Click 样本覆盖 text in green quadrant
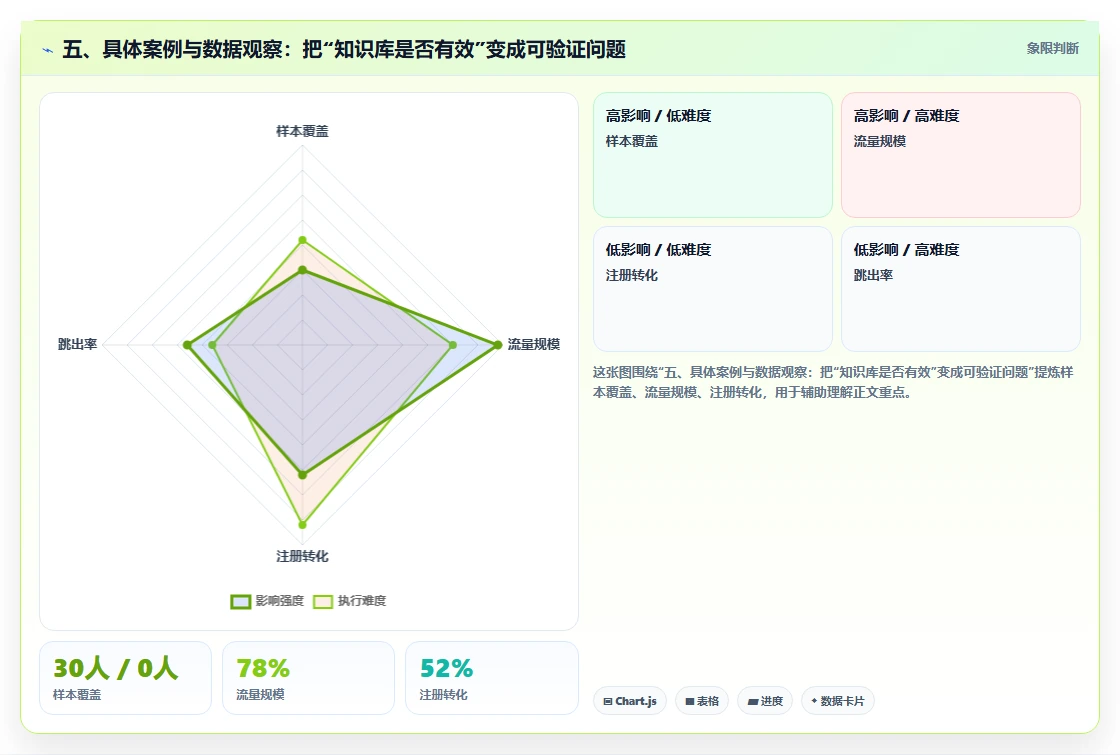 tap(631, 141)
